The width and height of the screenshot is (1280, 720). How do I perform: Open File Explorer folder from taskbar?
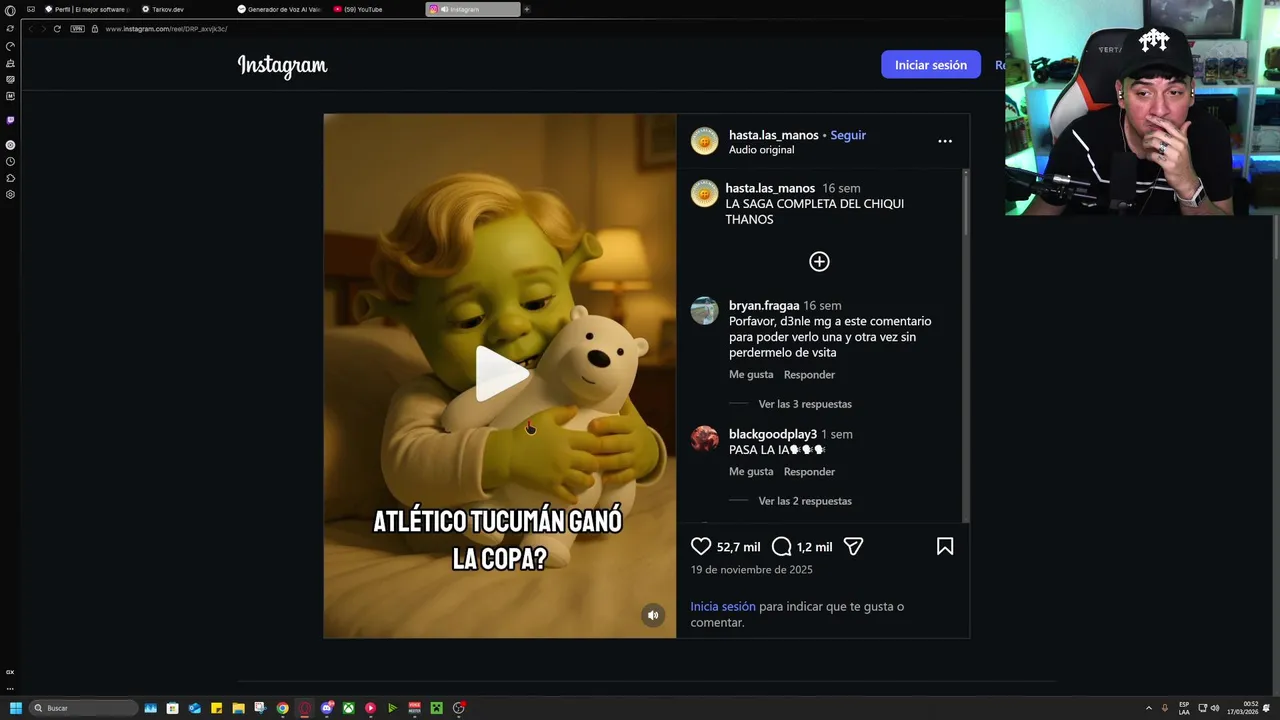239,708
